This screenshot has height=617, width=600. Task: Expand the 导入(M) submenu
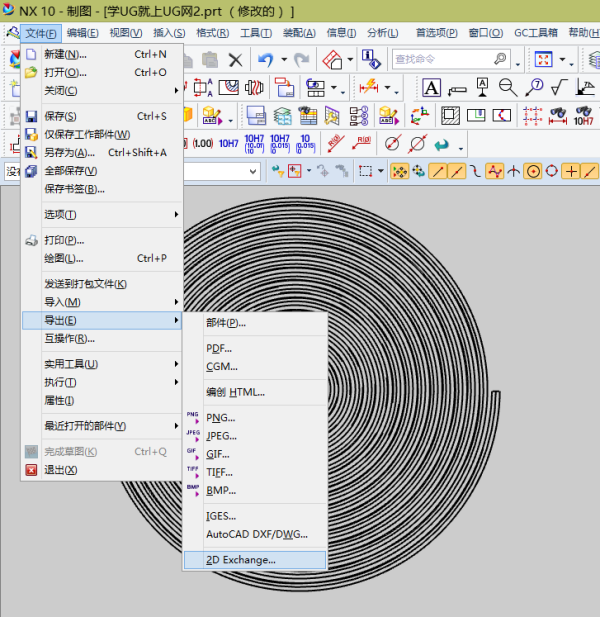(100, 302)
